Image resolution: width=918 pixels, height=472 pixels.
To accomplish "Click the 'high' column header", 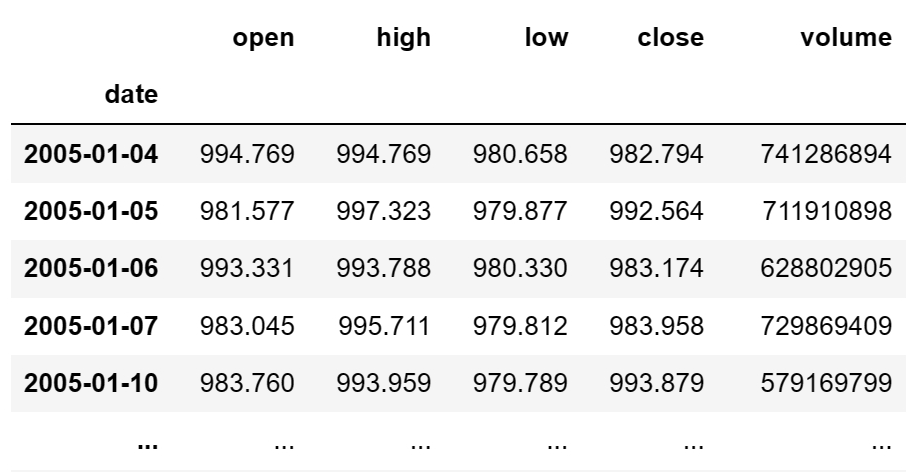I will coord(406,38).
